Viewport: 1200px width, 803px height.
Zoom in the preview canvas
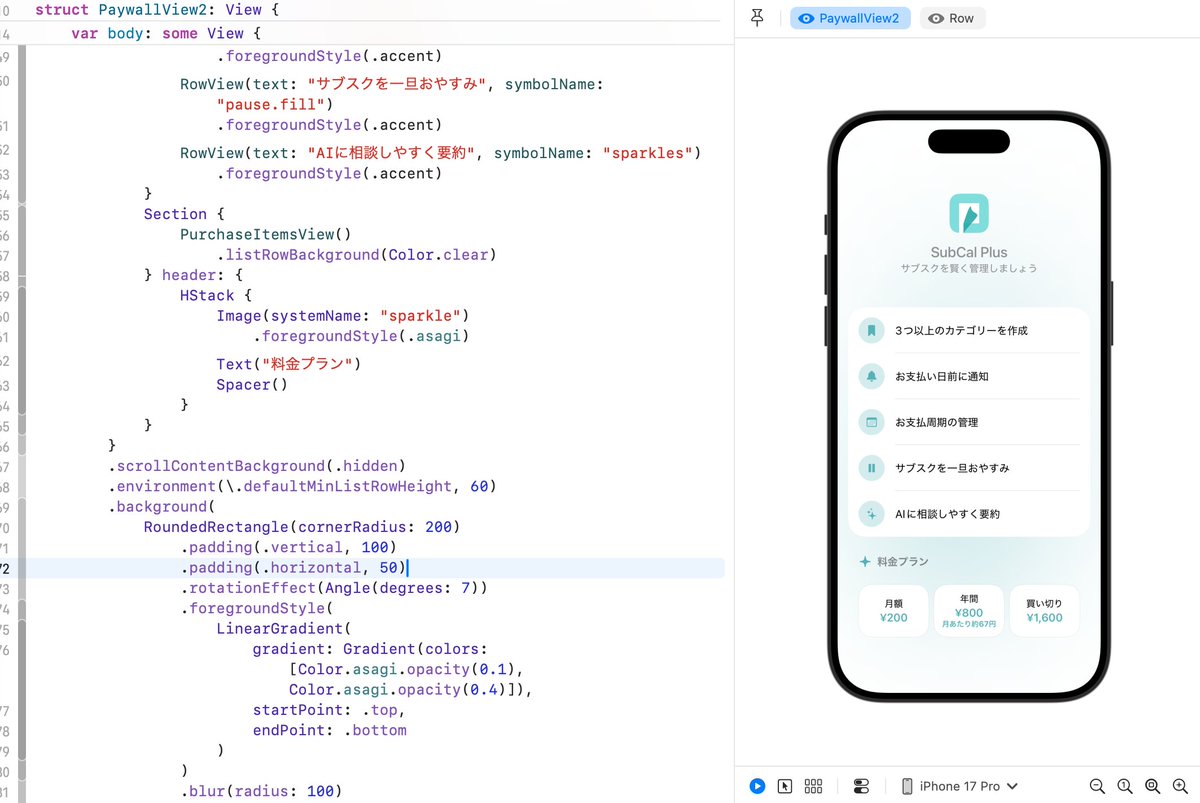[x=1180, y=786]
